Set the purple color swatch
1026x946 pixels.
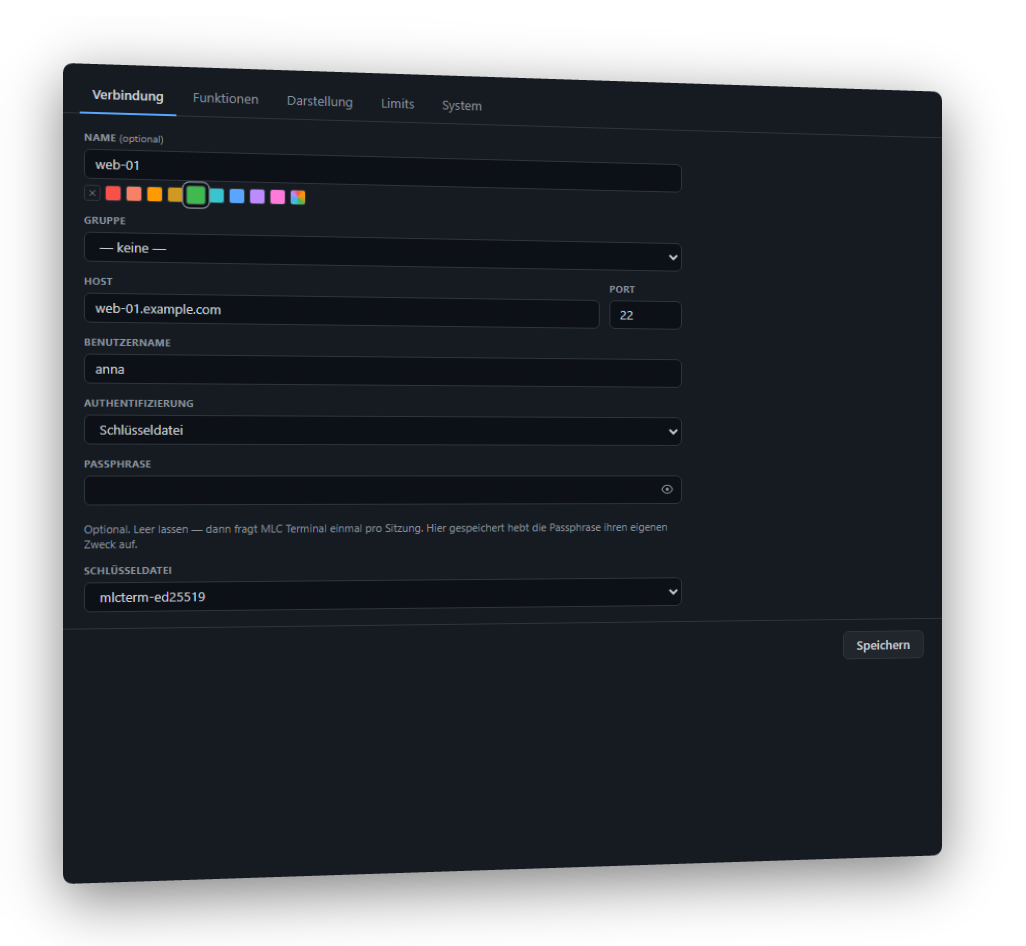257,196
